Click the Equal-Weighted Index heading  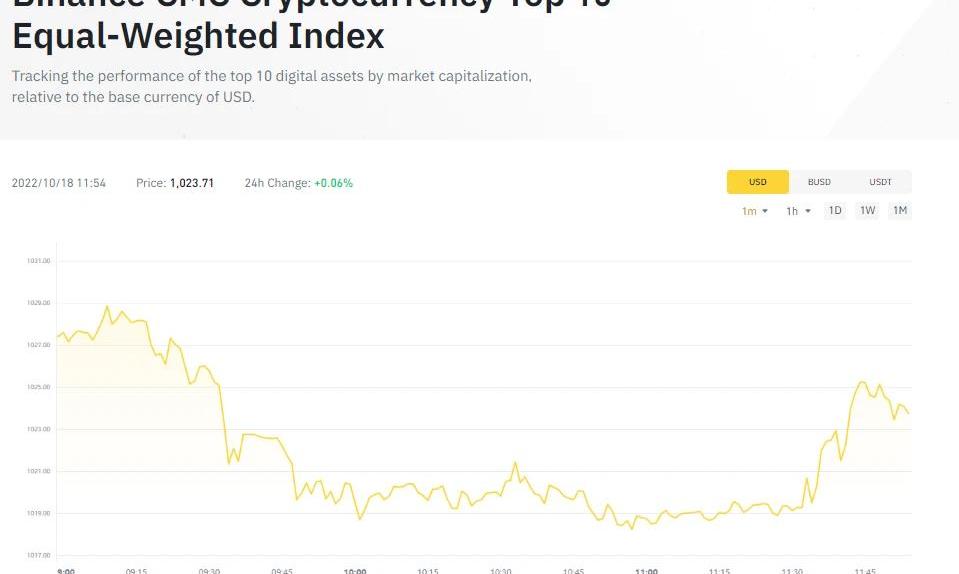coord(198,36)
